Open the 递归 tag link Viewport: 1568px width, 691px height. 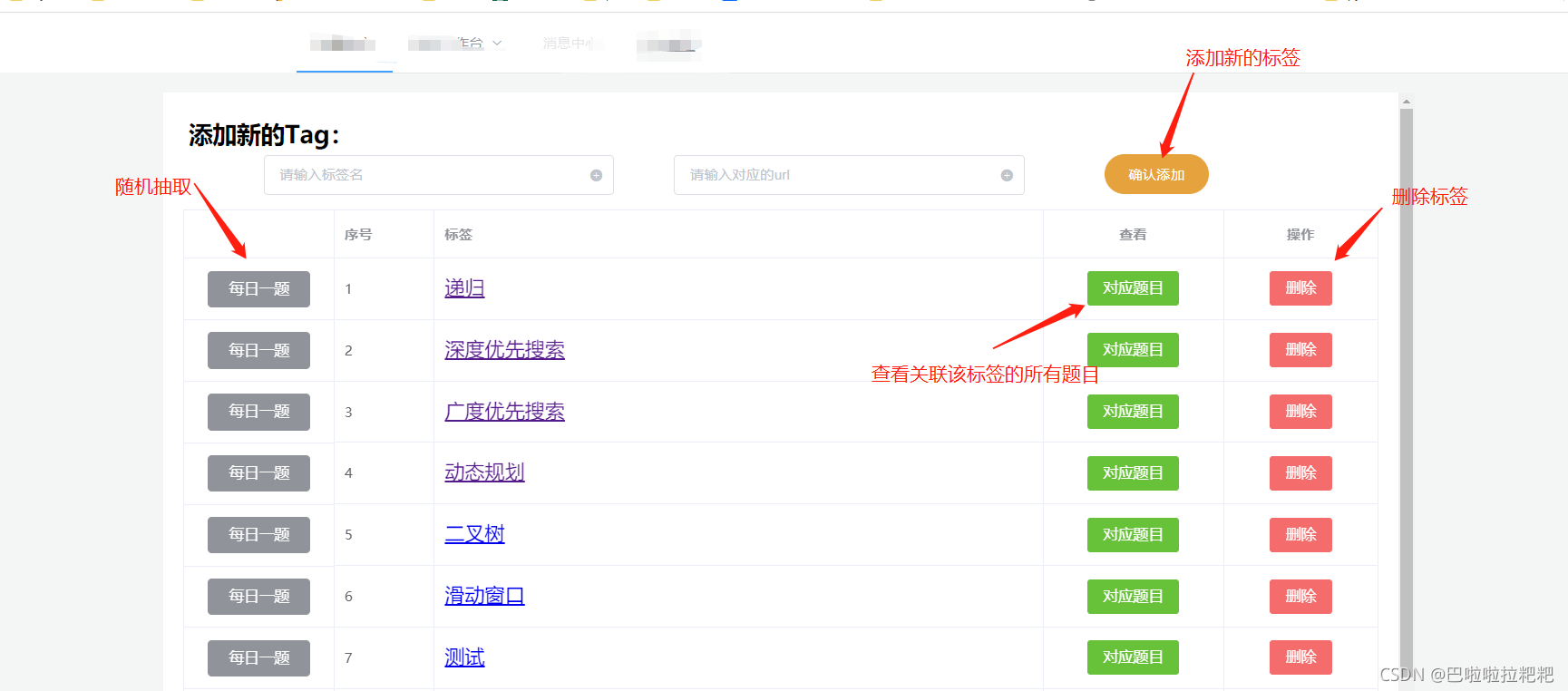click(464, 288)
